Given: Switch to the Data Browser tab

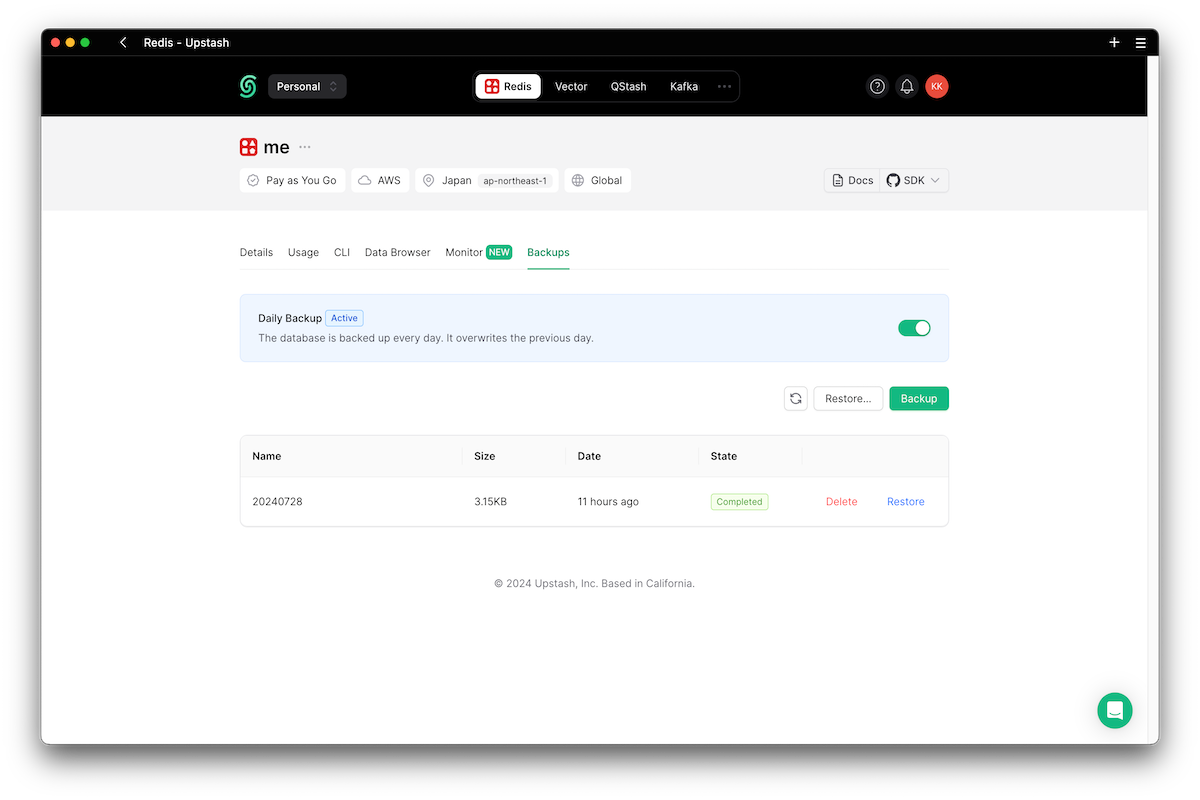Looking at the screenshot, I should [397, 252].
